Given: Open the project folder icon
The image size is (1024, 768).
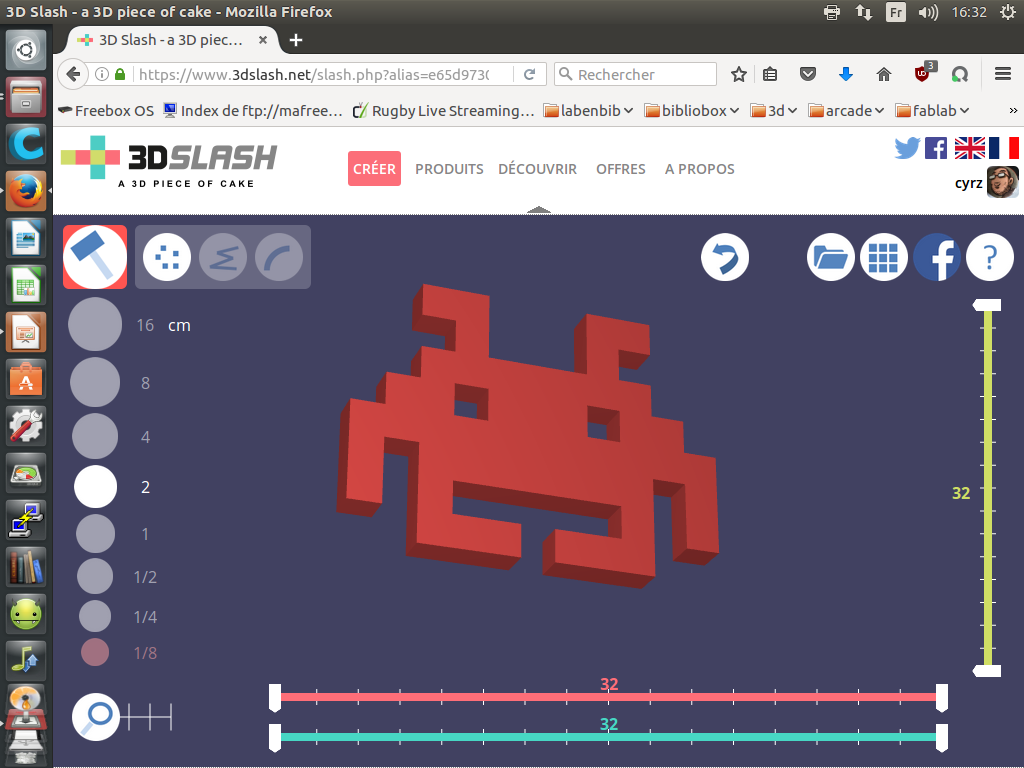Looking at the screenshot, I should point(831,258).
